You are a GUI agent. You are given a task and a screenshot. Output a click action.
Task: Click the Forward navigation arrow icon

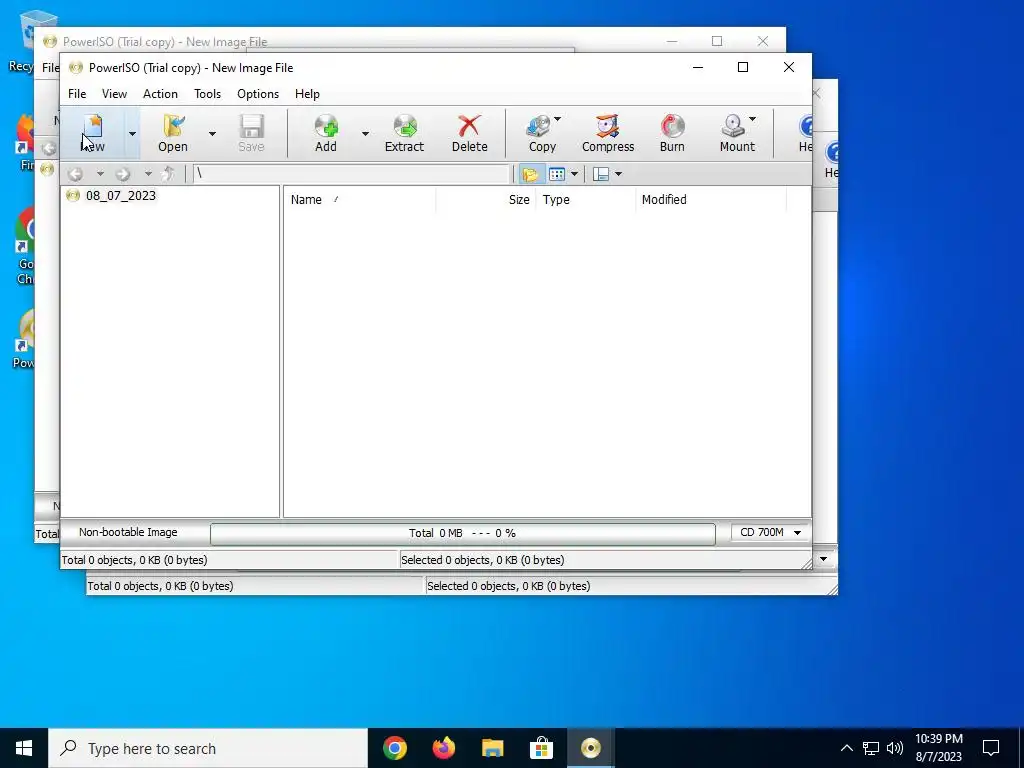point(123,174)
